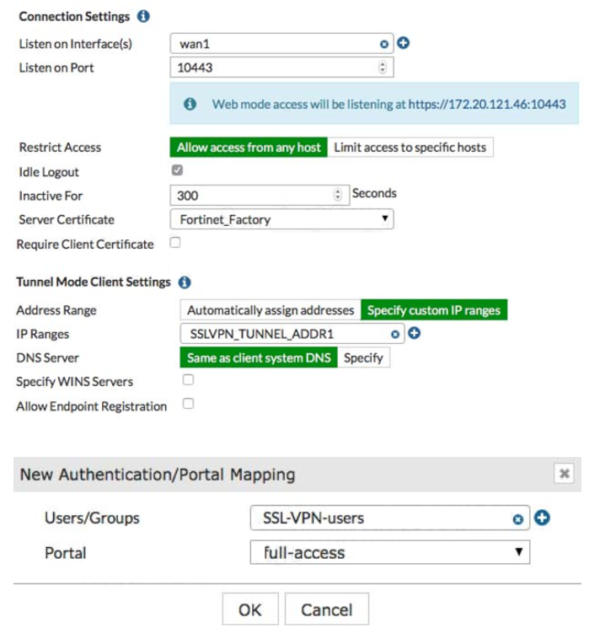600x639 pixels.
Task: Open the Server Certificate dropdown
Action: click(x=282, y=219)
